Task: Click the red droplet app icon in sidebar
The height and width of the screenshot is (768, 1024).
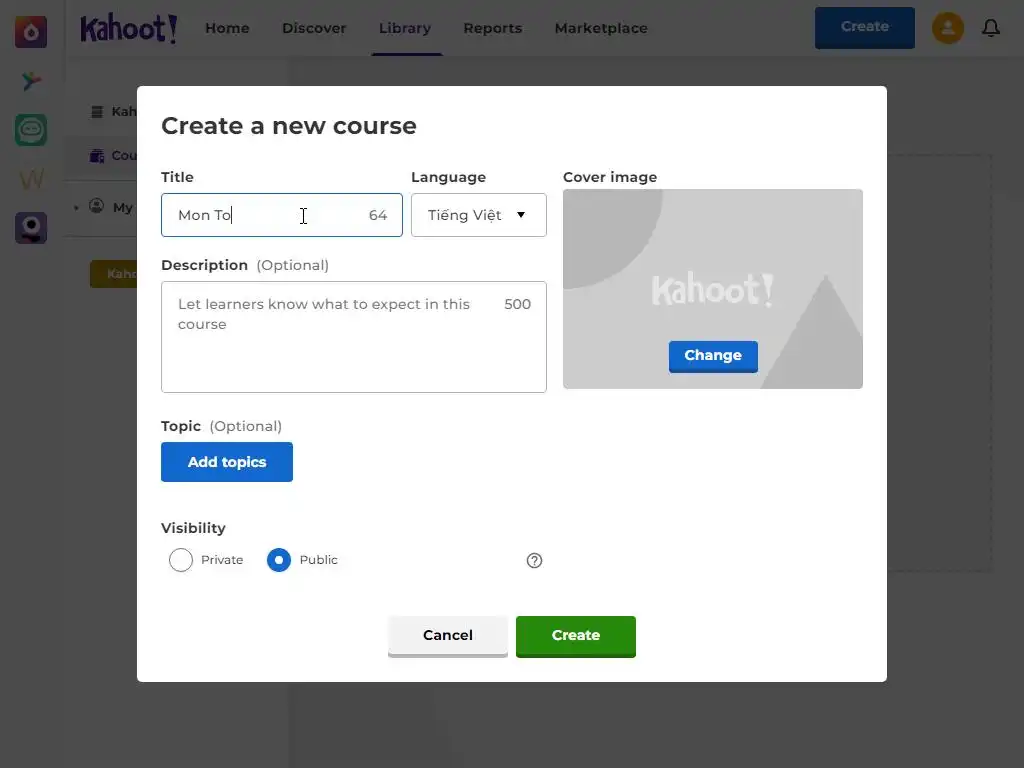Action: click(31, 32)
